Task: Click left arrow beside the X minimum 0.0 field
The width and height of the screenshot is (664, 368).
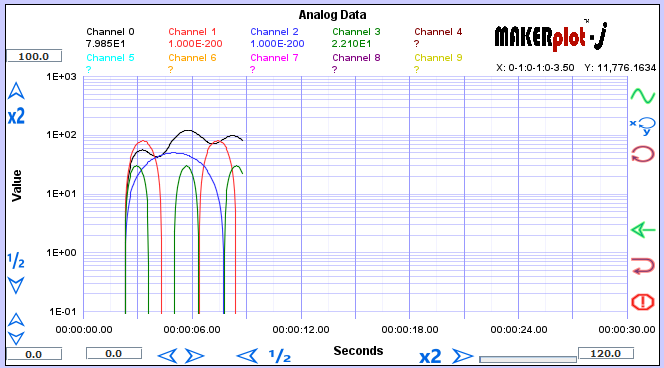Action: click(167, 356)
